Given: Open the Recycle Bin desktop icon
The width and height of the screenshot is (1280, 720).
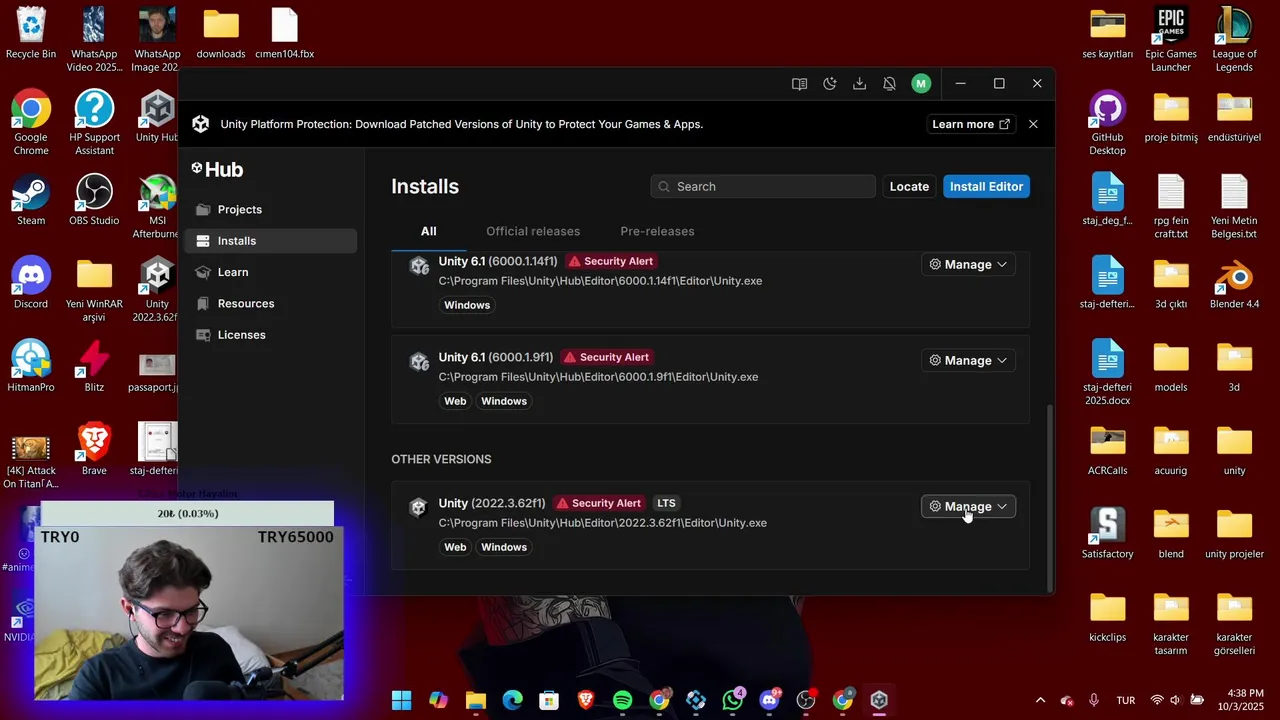Looking at the screenshot, I should click(31, 33).
